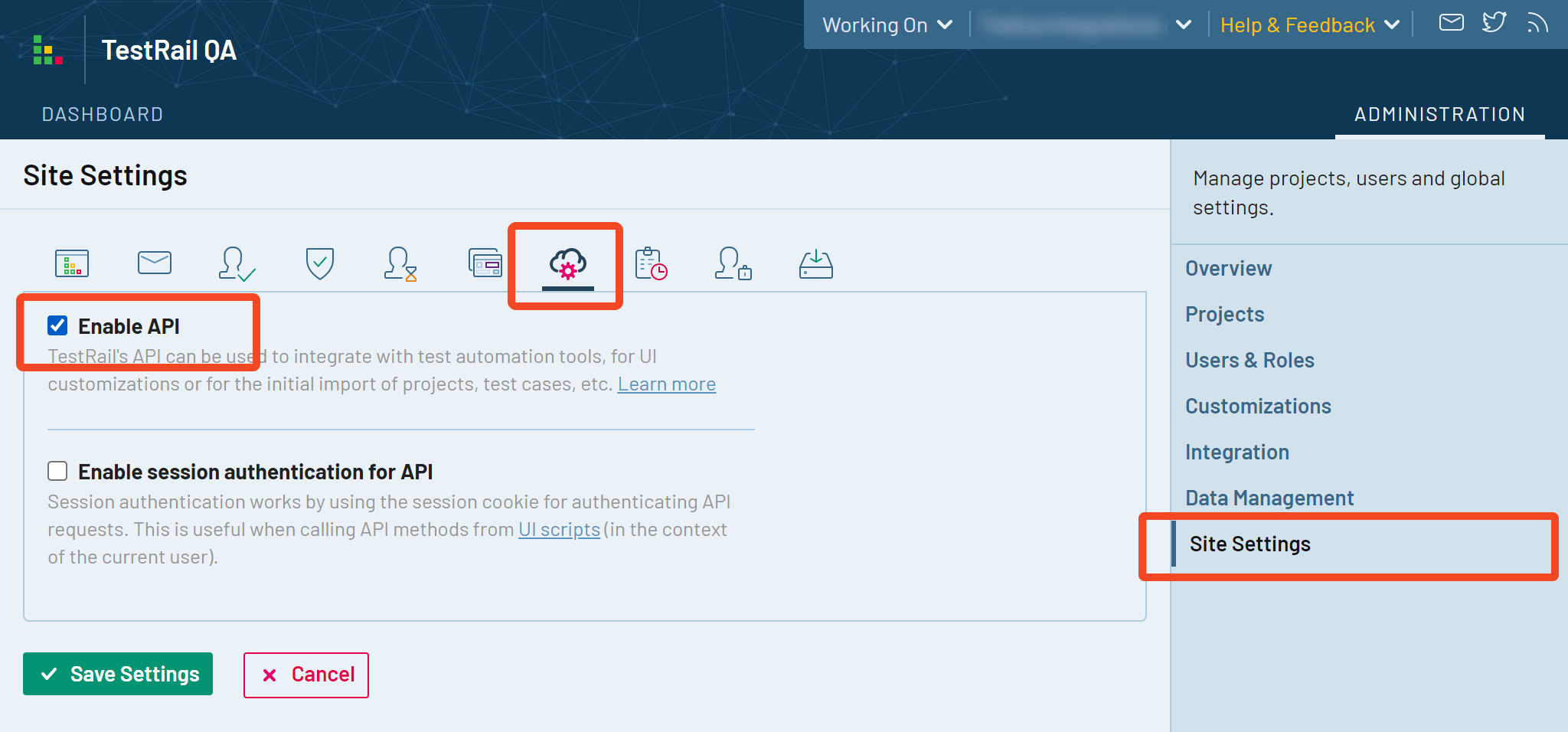The image size is (1568, 732).
Task: Follow the UI scripts link
Action: (560, 529)
